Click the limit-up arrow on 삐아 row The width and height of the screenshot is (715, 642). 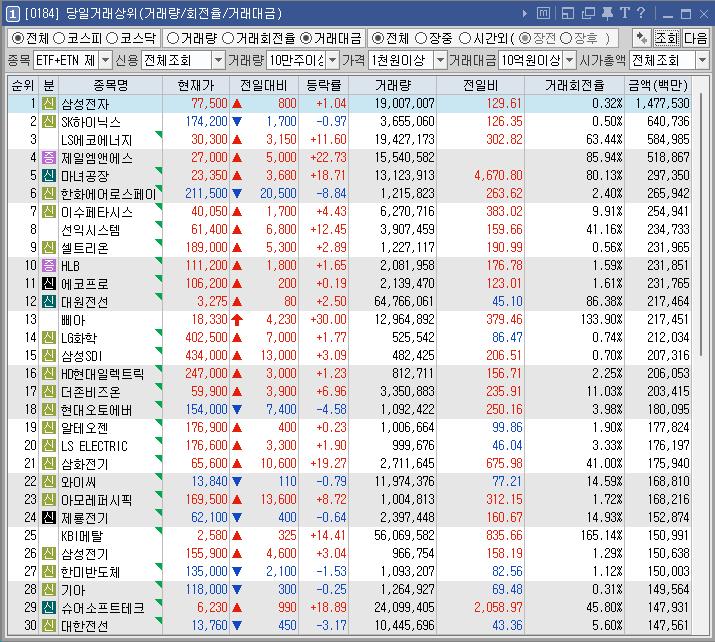(237, 320)
